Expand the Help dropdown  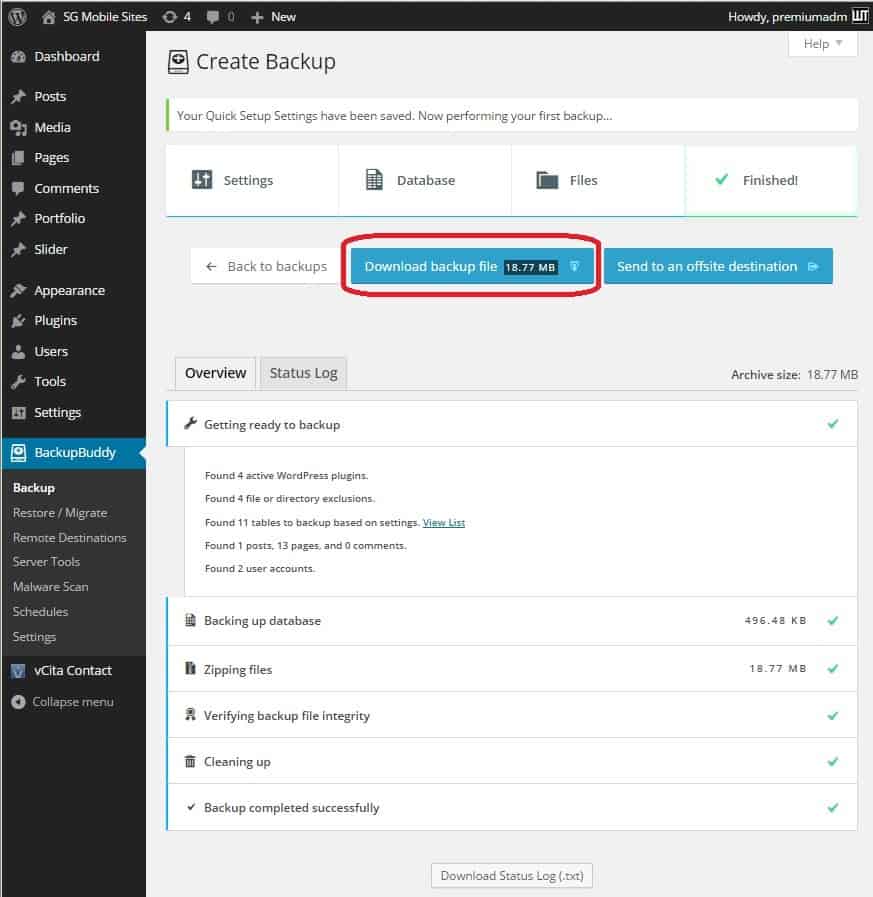click(823, 43)
